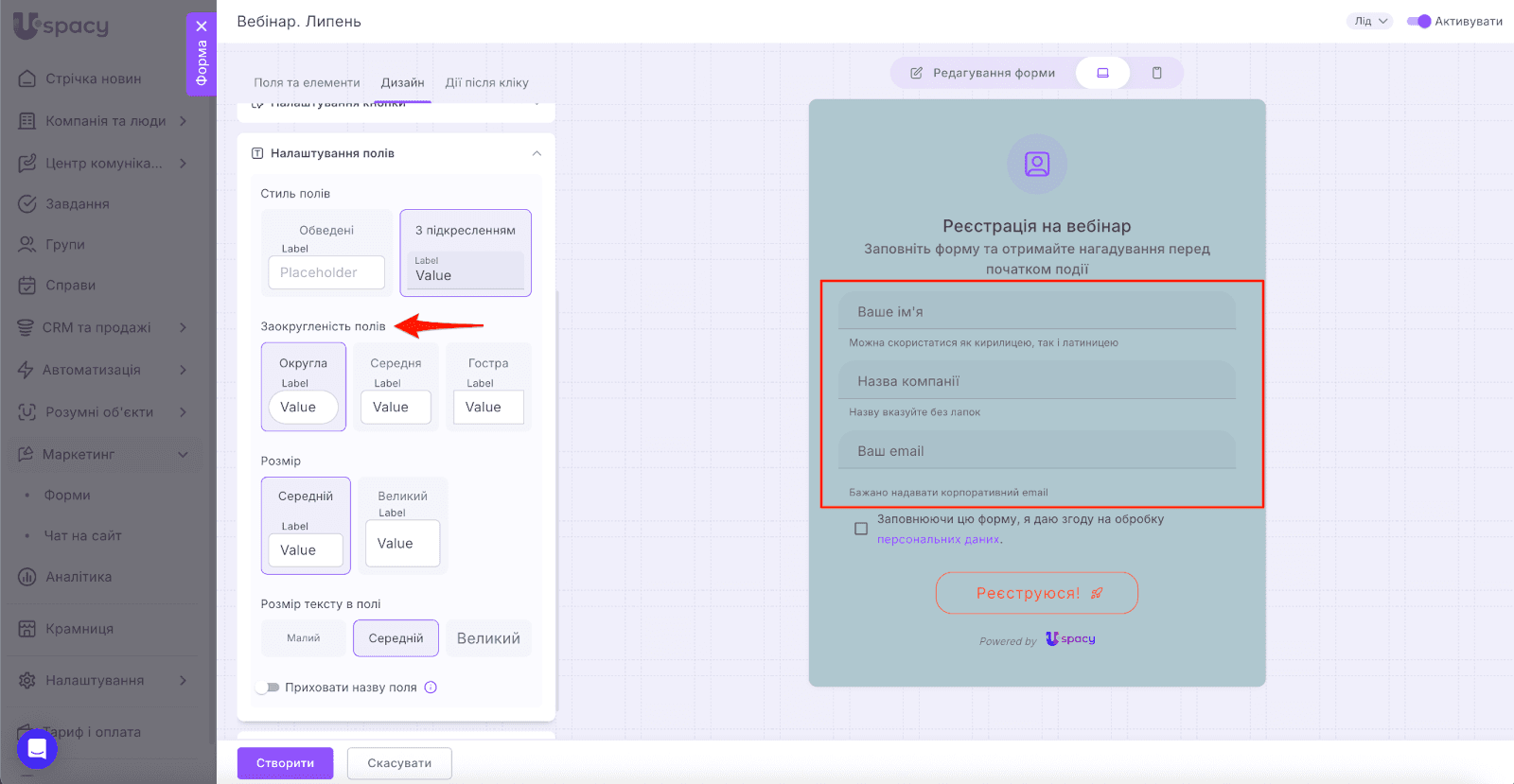Switch to the Дизайн tab
Screen dimensions: 1514x784
click(x=402, y=83)
